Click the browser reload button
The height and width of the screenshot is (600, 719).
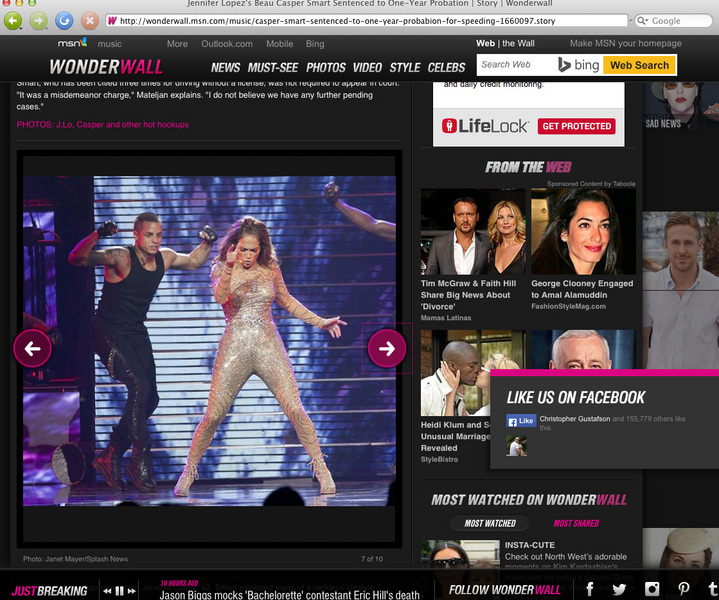pos(64,20)
